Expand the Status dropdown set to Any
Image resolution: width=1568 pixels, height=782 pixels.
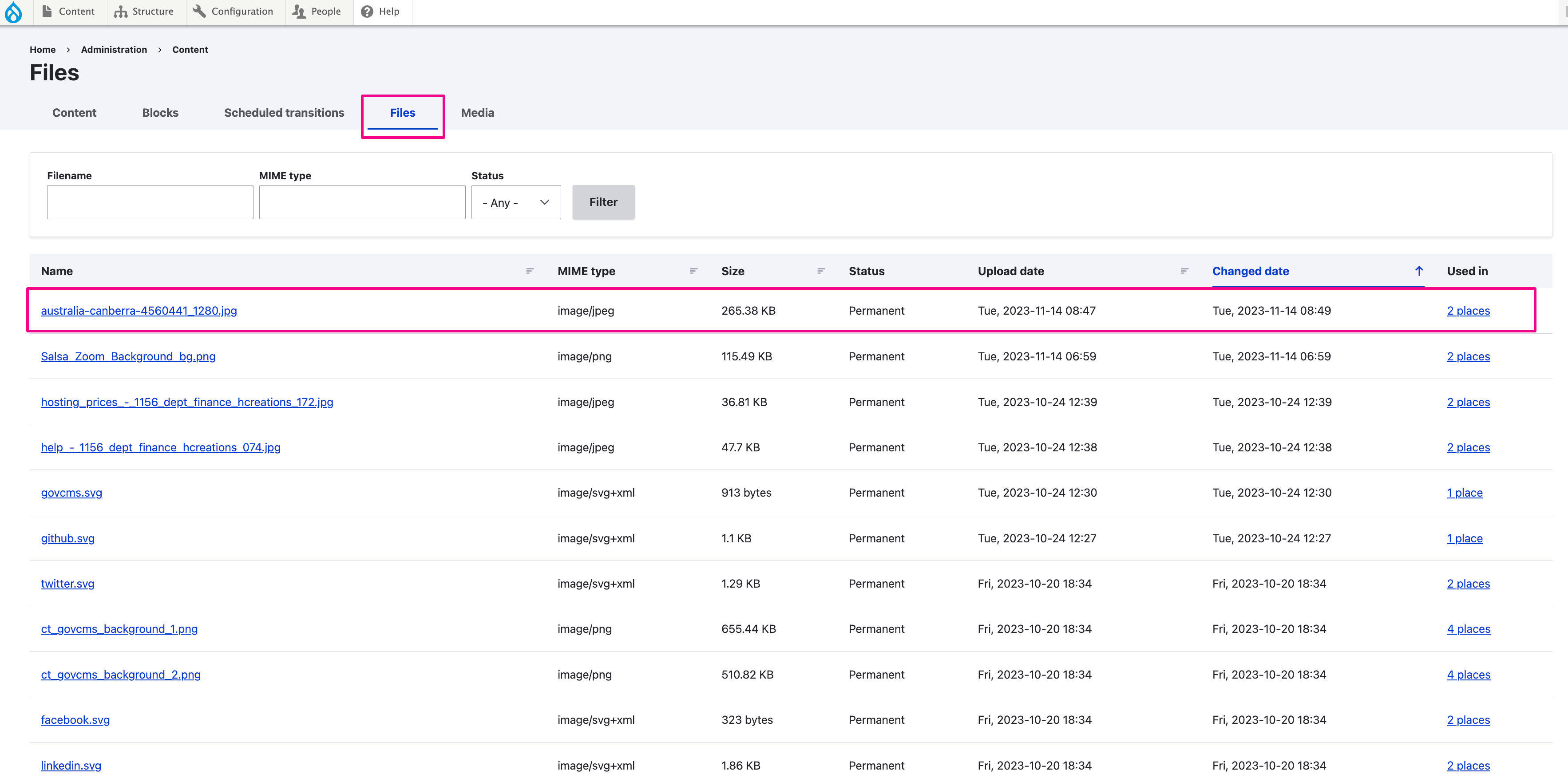[x=515, y=203]
